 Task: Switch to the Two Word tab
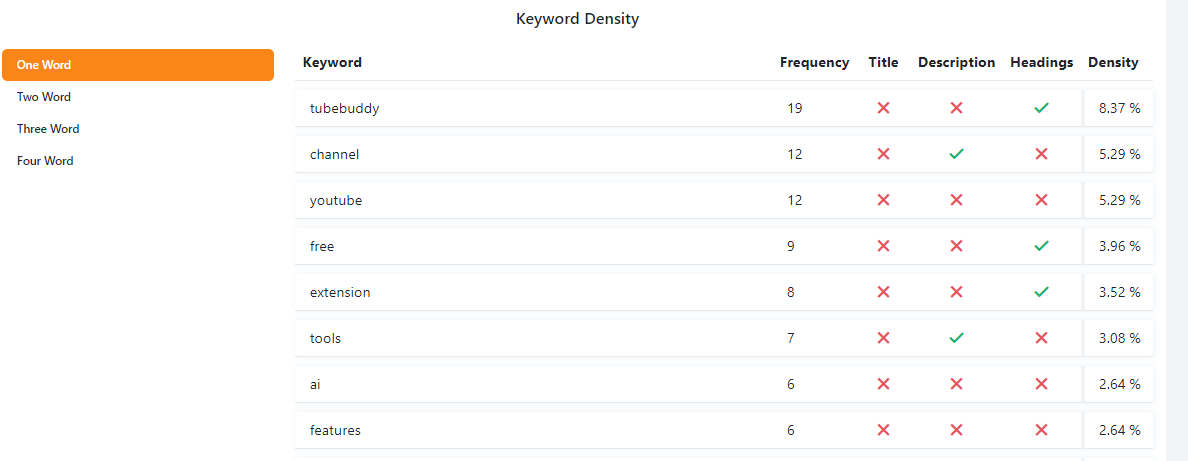[x=44, y=97]
